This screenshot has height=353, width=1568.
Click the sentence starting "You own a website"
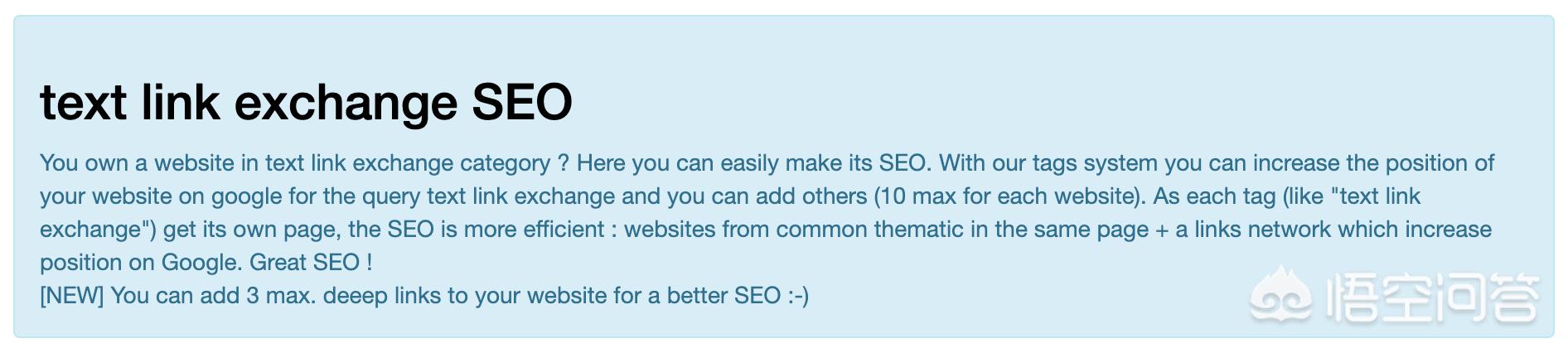point(295,163)
